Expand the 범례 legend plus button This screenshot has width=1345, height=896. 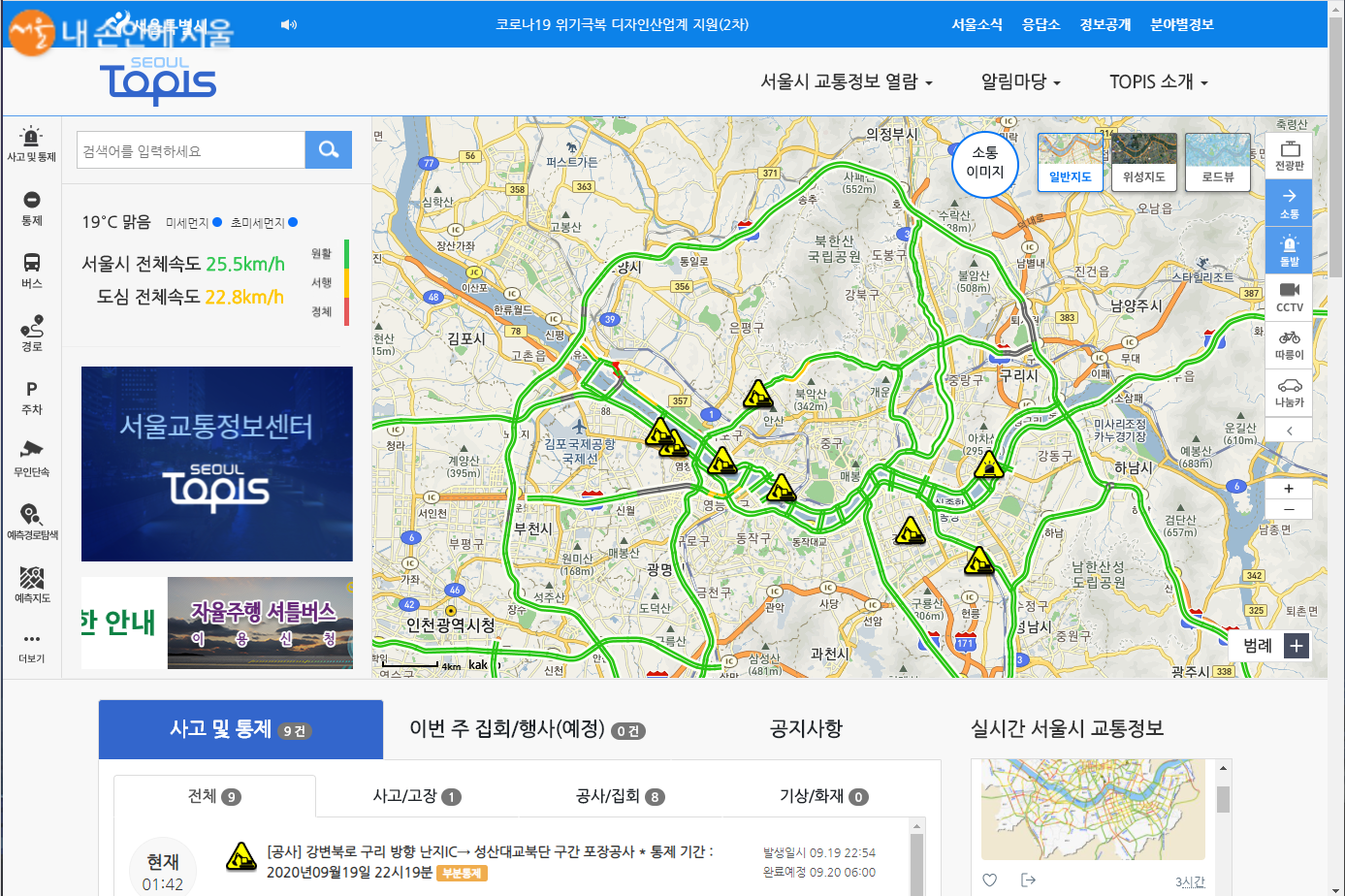click(x=1296, y=646)
